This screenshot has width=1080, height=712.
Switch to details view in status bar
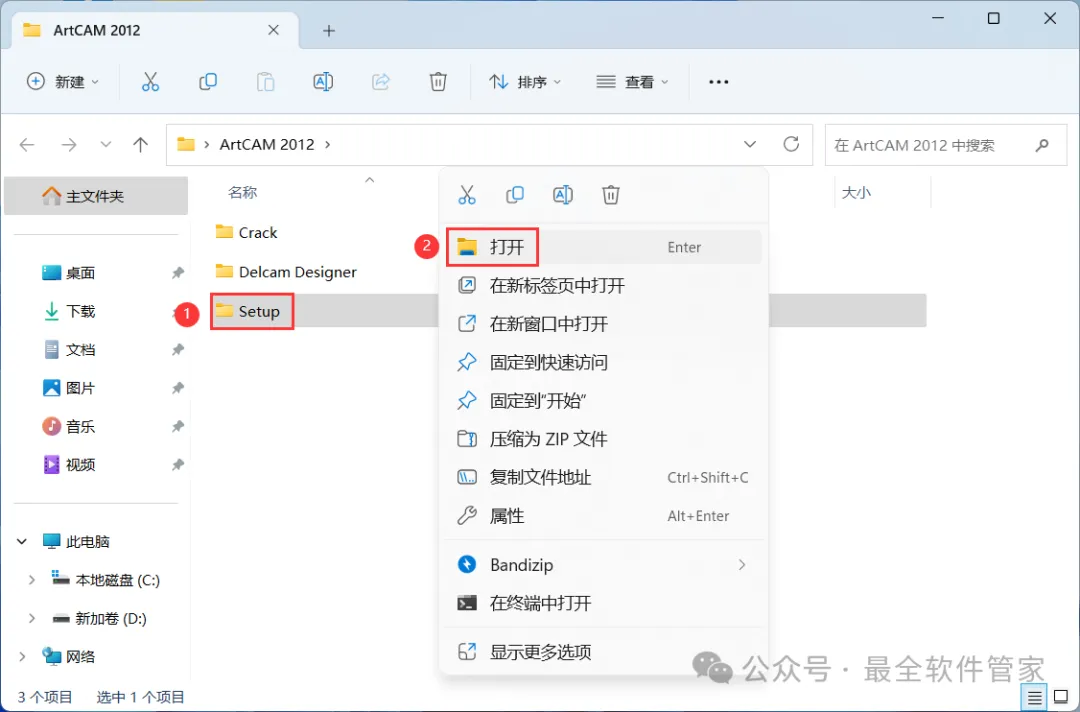point(1035,698)
